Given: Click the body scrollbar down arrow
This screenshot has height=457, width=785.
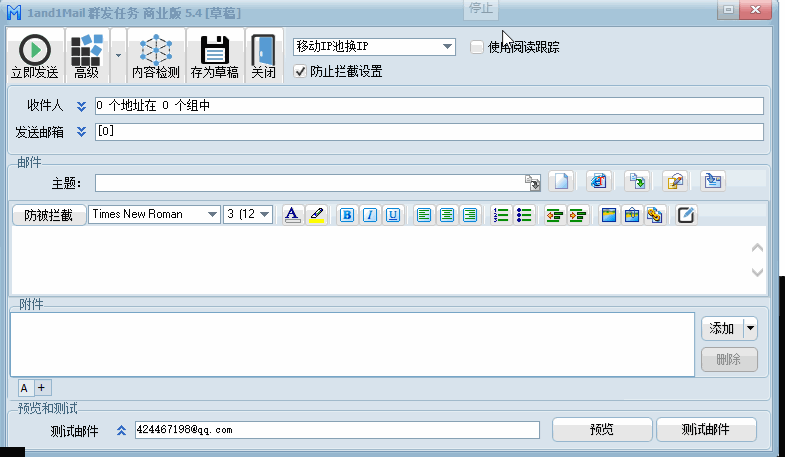Looking at the screenshot, I should pyautogui.click(x=757, y=272).
